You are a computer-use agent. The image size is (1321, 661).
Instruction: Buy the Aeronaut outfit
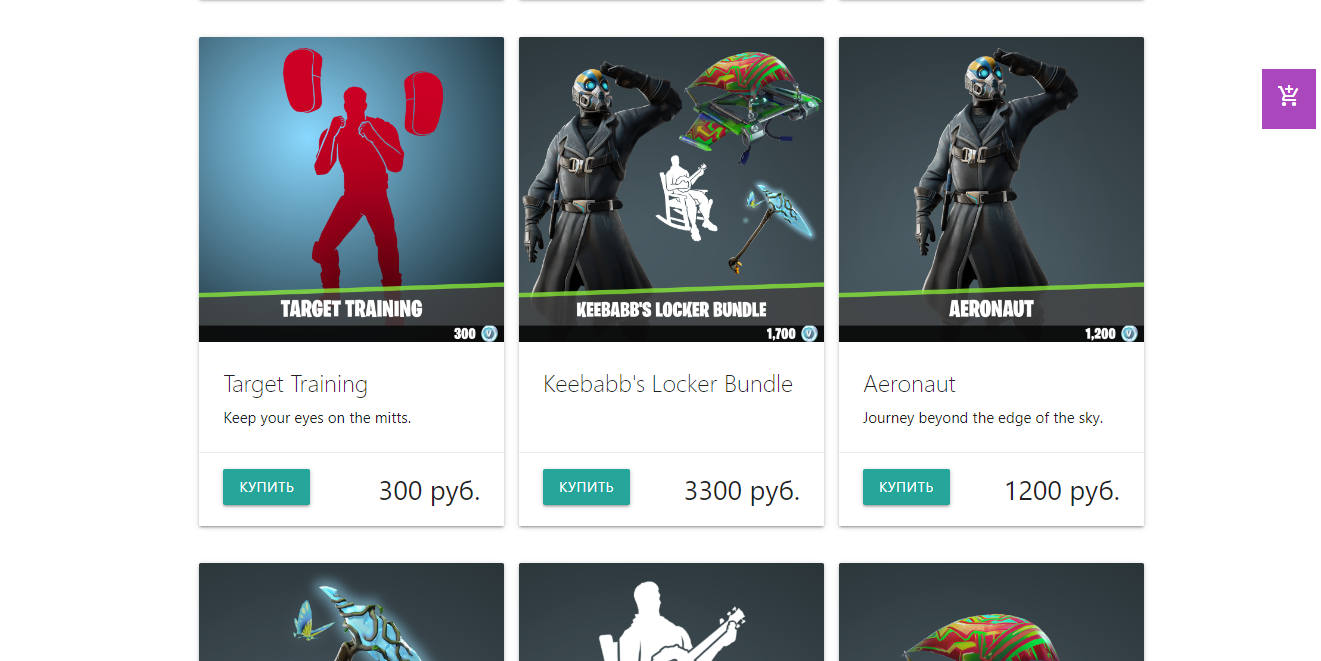tap(906, 487)
